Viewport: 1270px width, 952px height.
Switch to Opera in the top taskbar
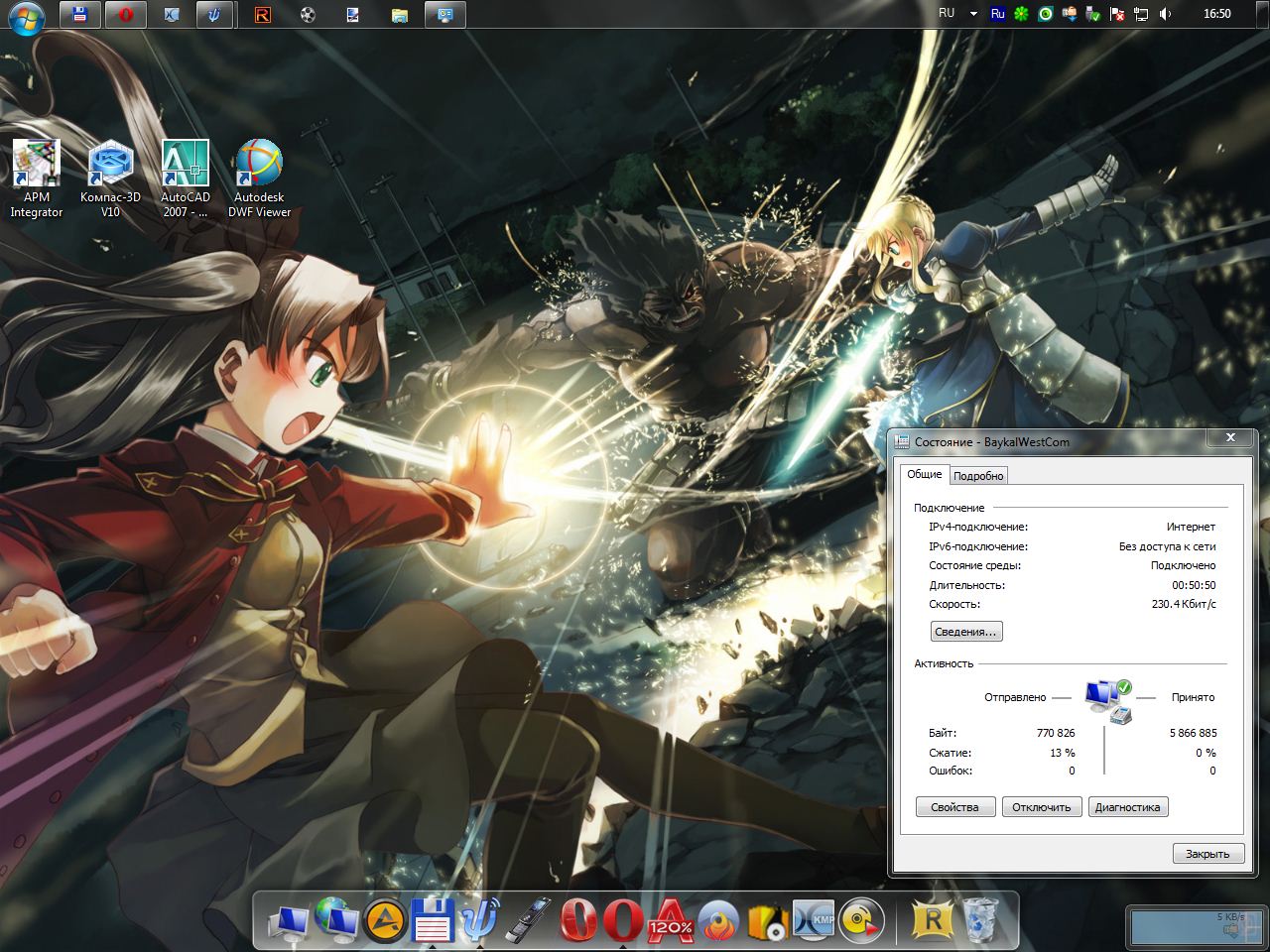click(x=126, y=15)
